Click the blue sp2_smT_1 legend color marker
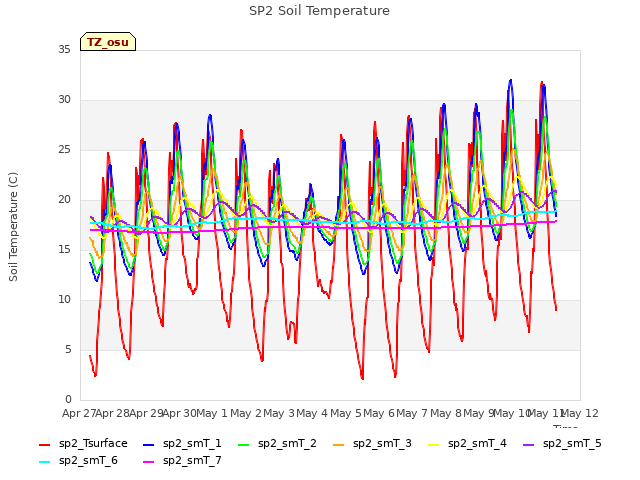The width and height of the screenshot is (640, 480). pyautogui.click(x=149, y=444)
